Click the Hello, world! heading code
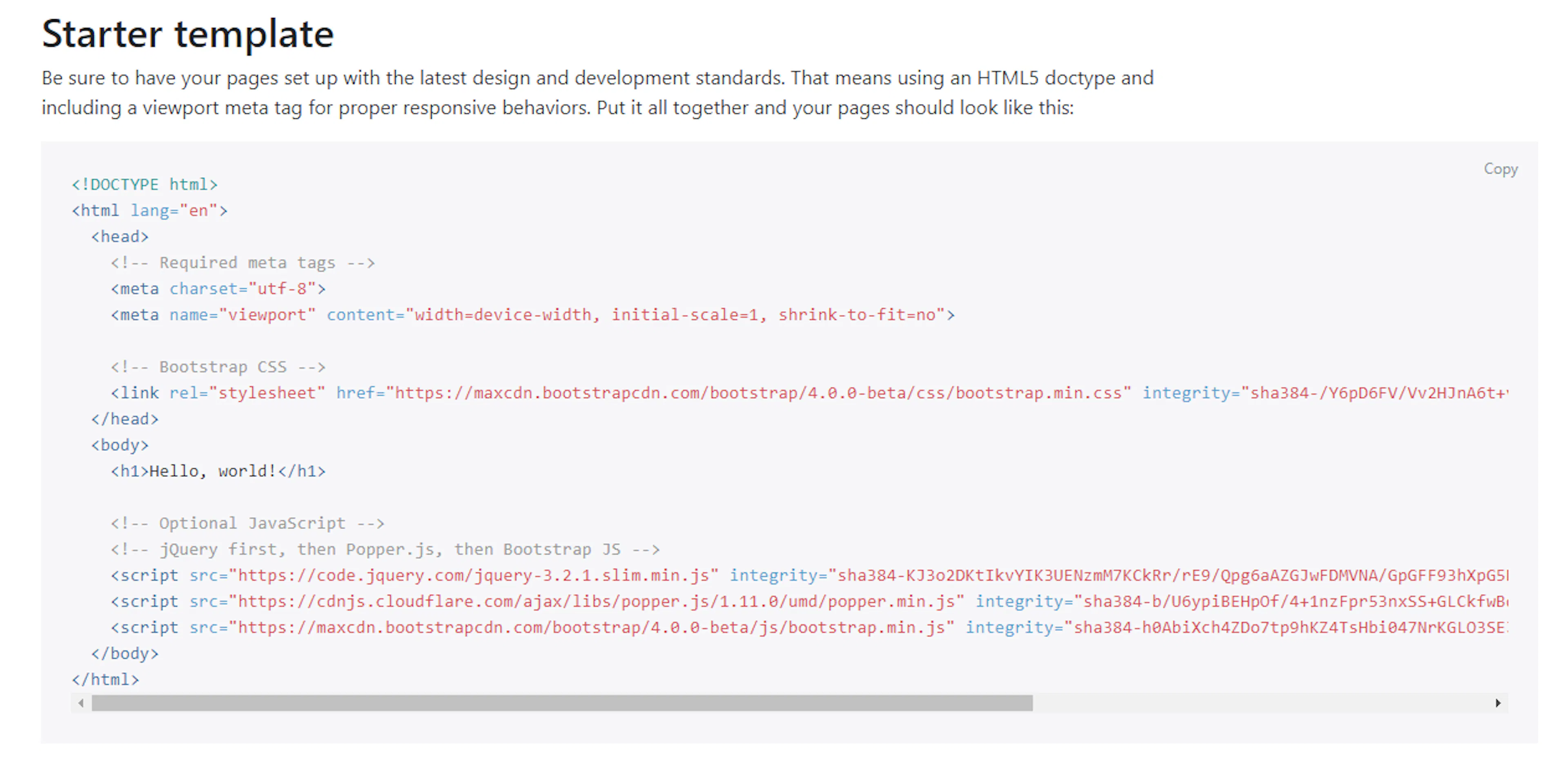 click(217, 471)
